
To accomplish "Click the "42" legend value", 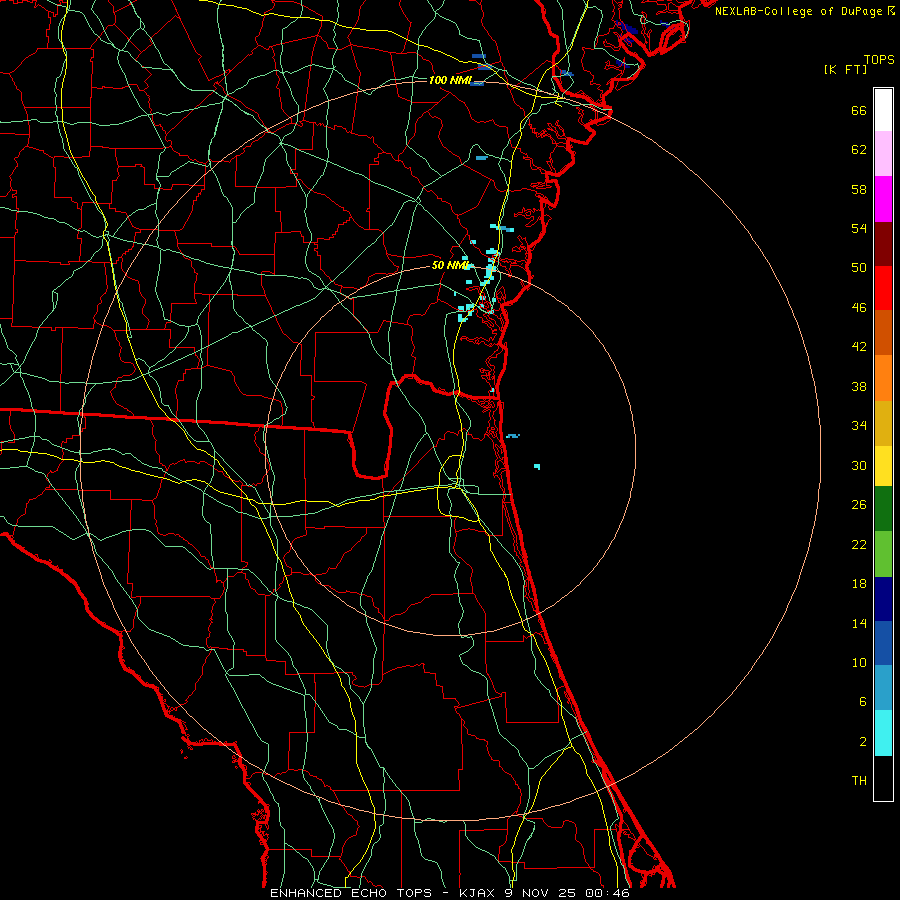I will pos(859,347).
